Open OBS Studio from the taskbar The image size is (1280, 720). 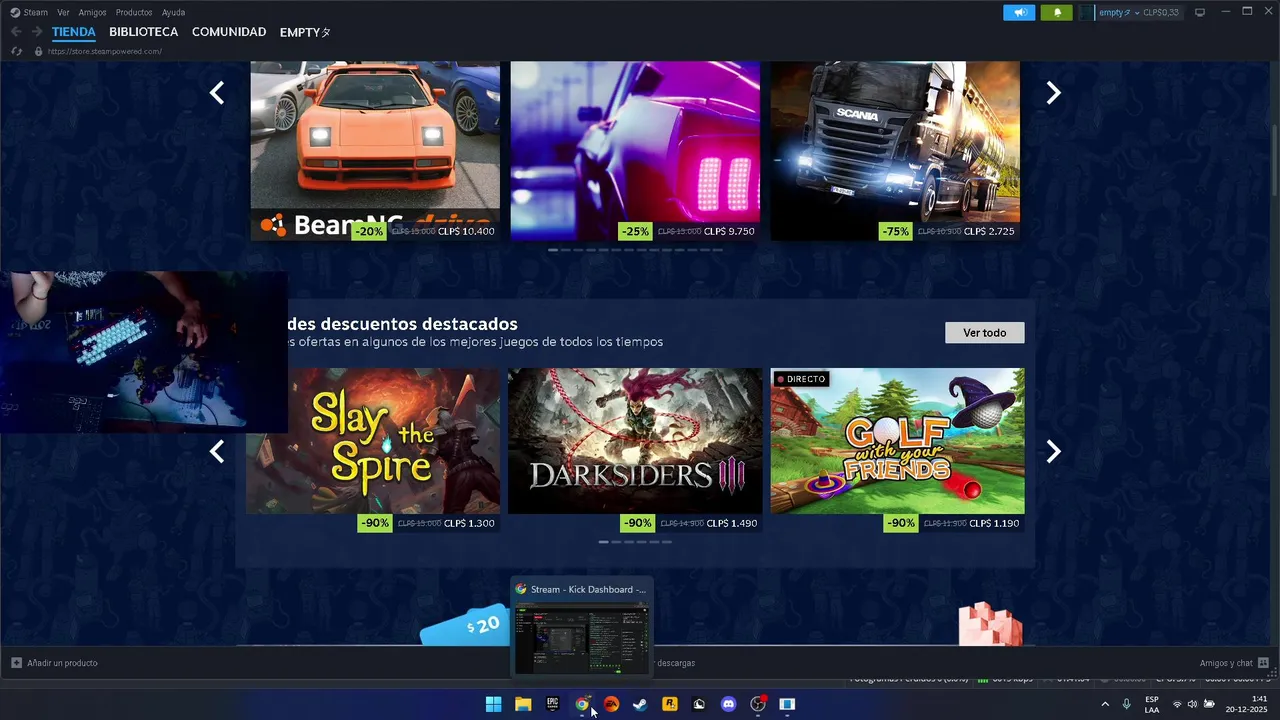pyautogui.click(x=758, y=704)
